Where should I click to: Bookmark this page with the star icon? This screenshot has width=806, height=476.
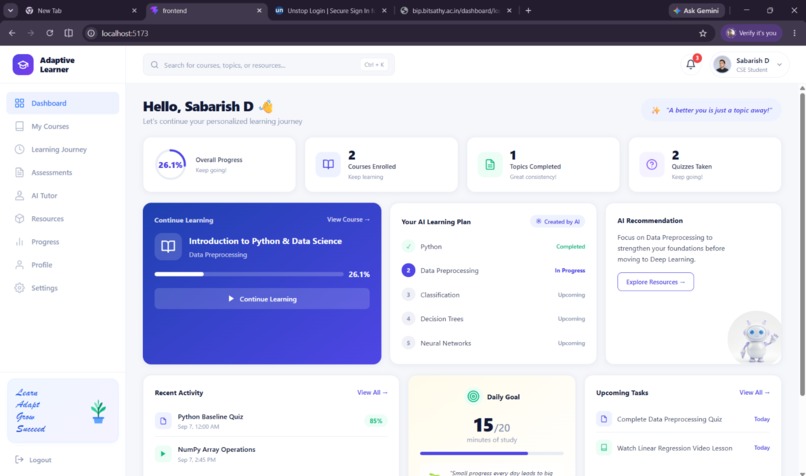click(x=703, y=33)
